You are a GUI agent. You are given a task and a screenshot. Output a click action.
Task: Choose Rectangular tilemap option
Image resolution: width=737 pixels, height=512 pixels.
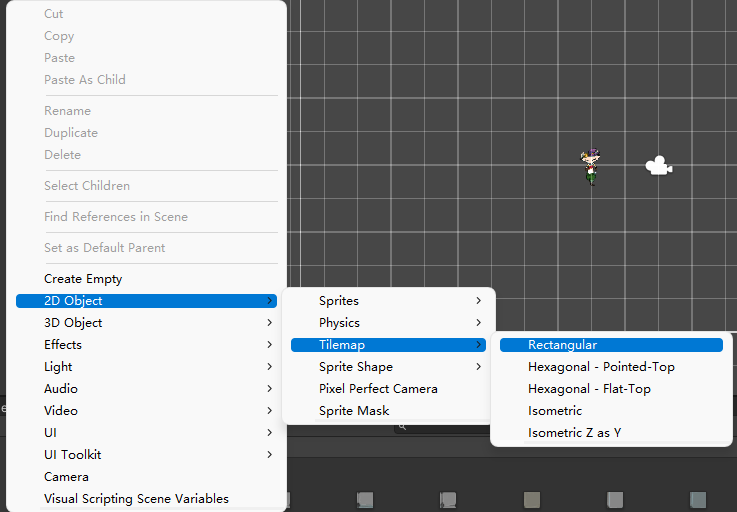coord(611,345)
